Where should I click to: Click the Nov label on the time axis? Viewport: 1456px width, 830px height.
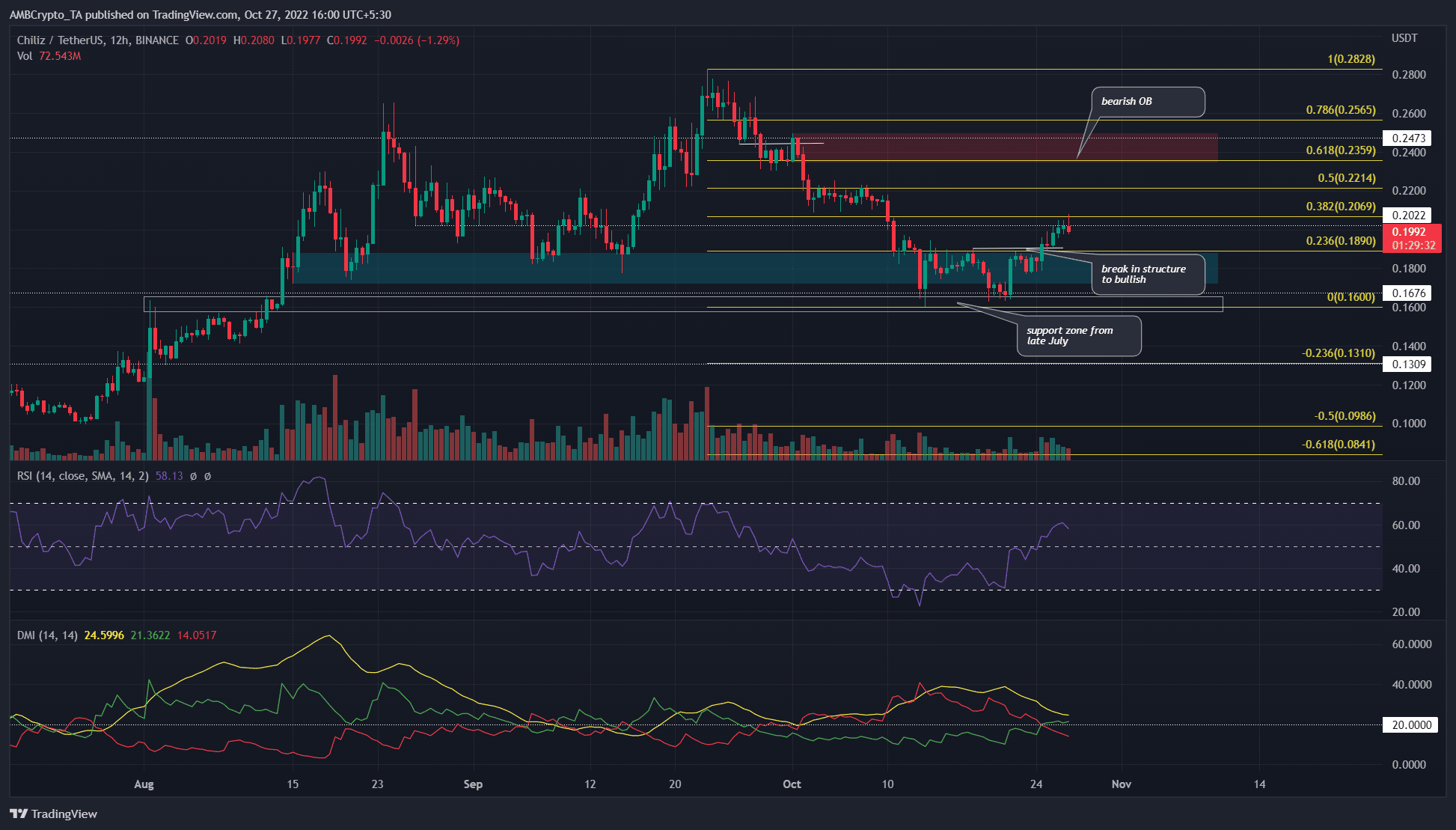pos(1121,784)
